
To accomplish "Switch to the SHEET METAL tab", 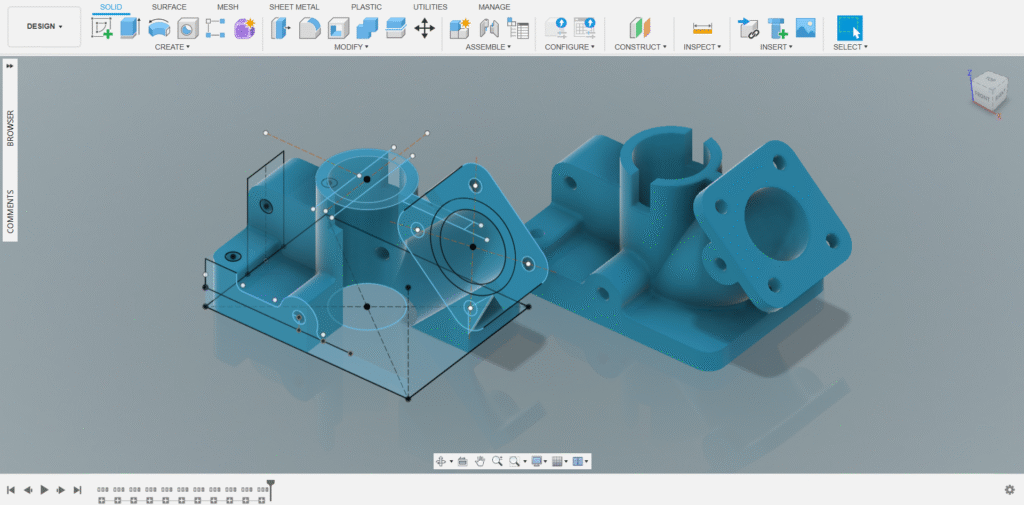I will (295, 7).
